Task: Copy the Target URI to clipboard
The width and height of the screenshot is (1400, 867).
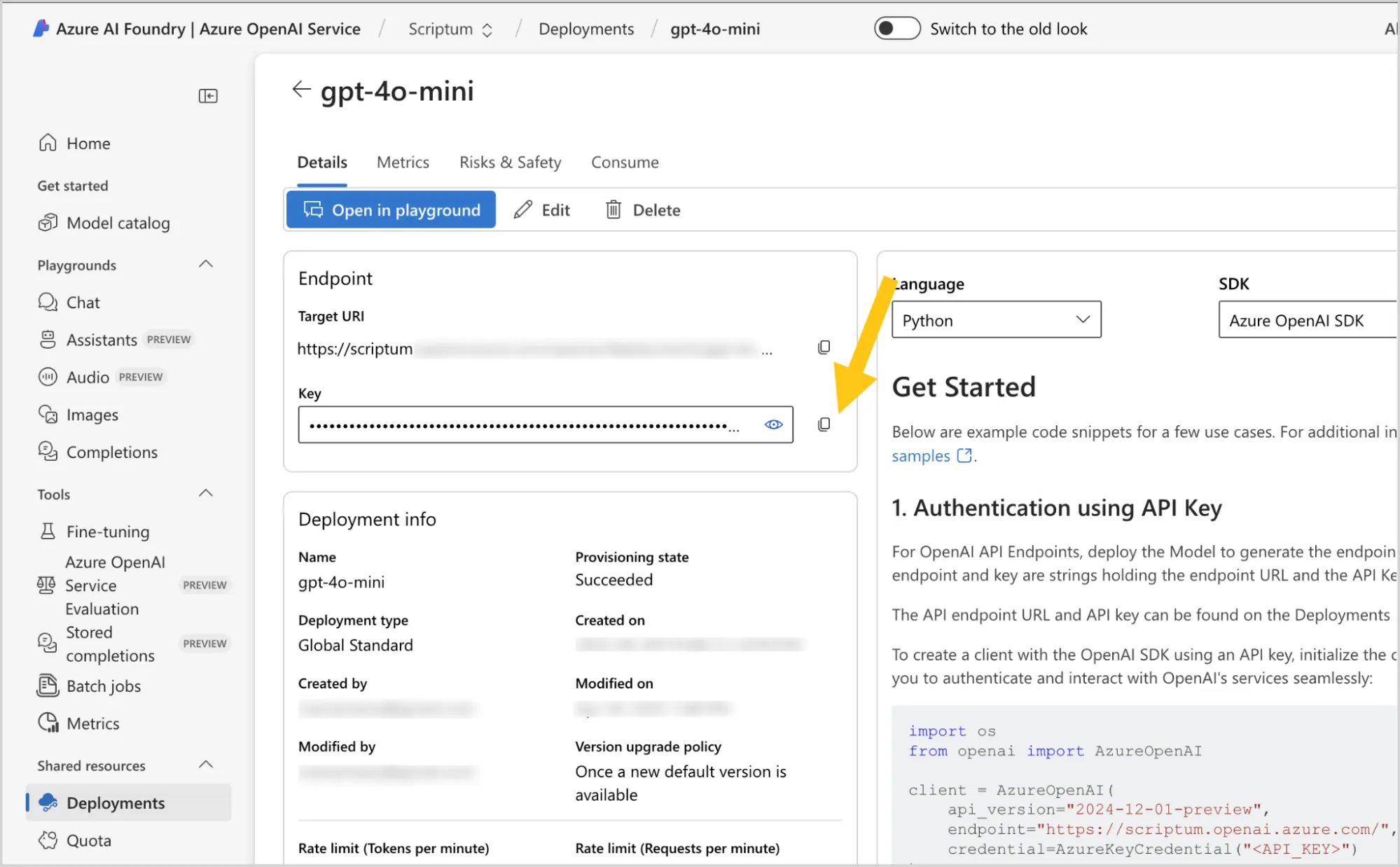Action: tap(824, 347)
